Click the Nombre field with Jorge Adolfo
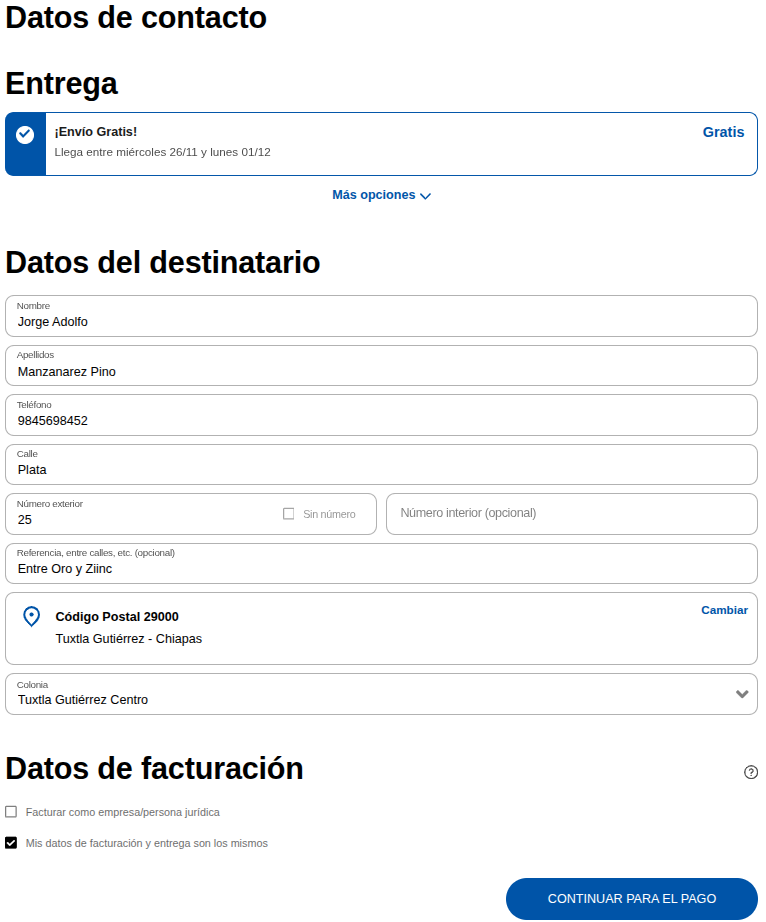Viewport: 766px width, 922px height. pos(381,317)
